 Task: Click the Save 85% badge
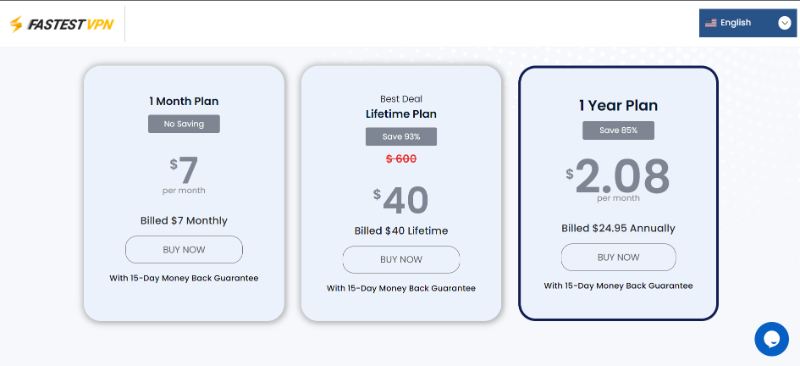pyautogui.click(x=618, y=130)
